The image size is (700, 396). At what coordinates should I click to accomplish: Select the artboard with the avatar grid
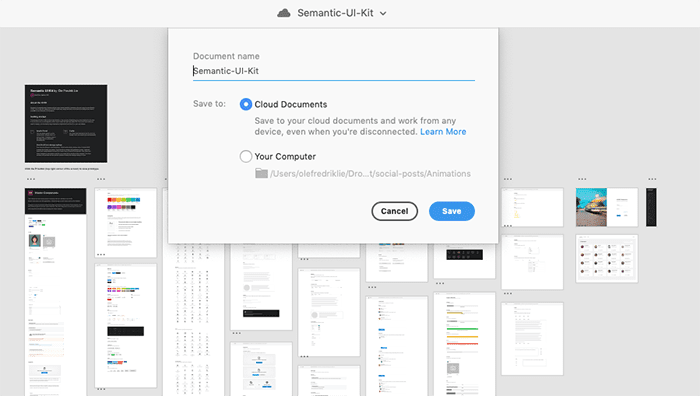click(607, 258)
